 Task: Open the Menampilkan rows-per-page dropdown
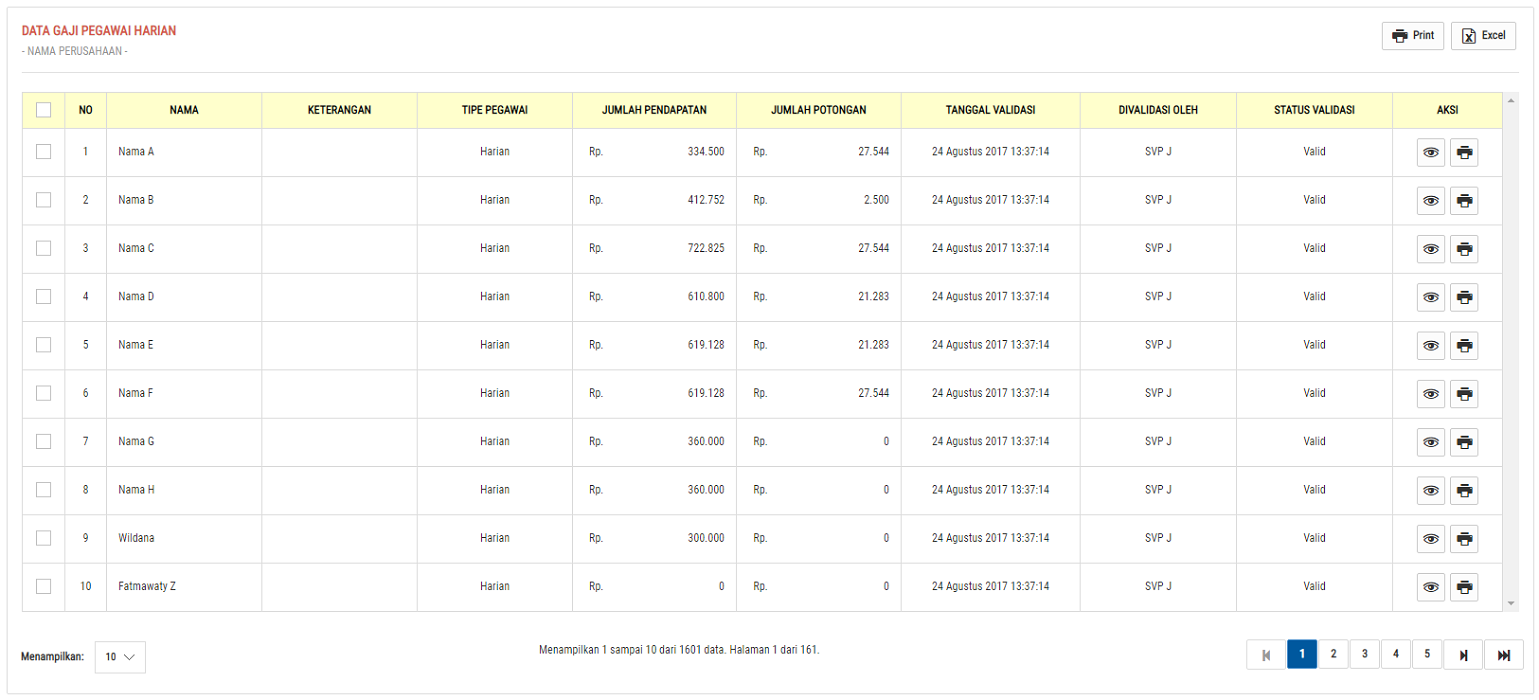click(120, 657)
